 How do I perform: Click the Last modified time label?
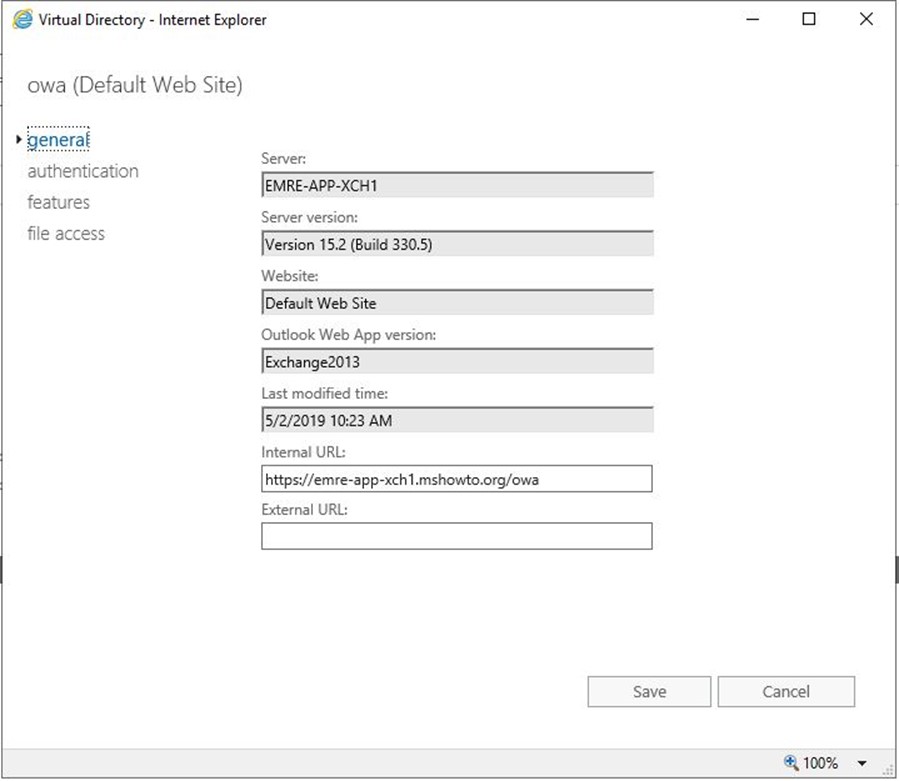(325, 393)
